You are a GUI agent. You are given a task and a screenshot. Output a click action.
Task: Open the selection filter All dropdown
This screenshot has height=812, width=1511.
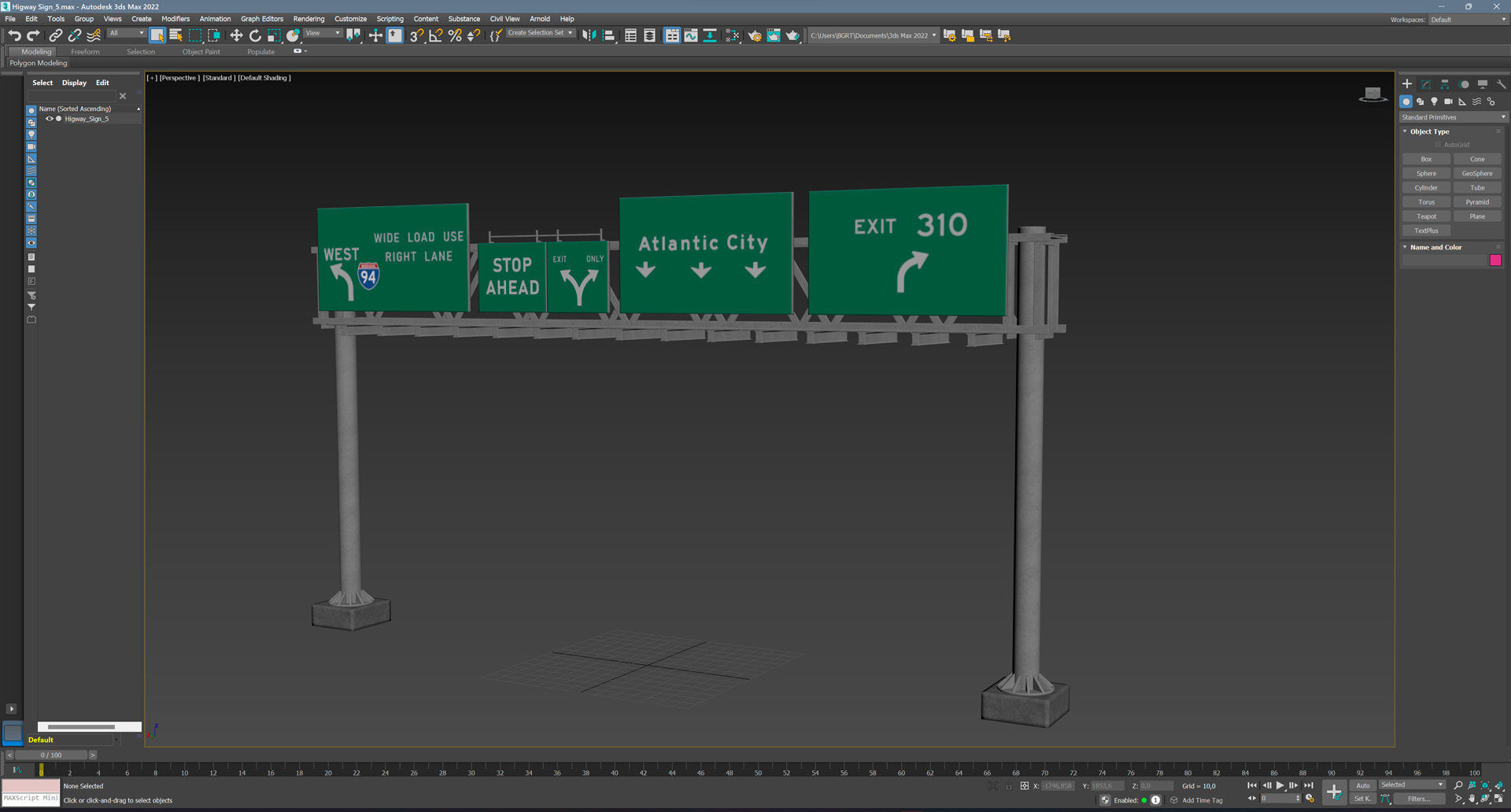[x=127, y=33]
